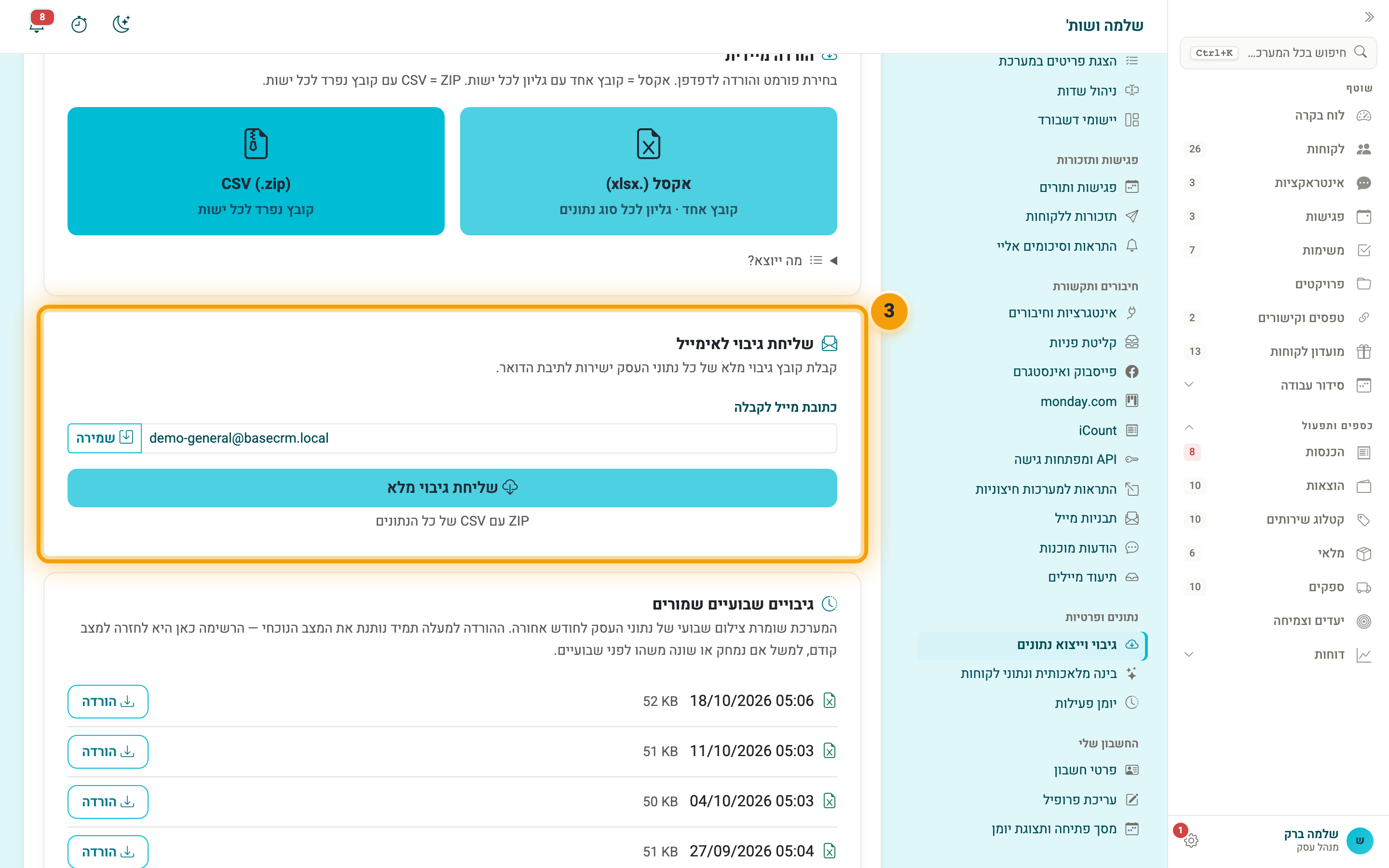
Task: Click שליחת גיבוי מלא button
Action: tap(452, 488)
